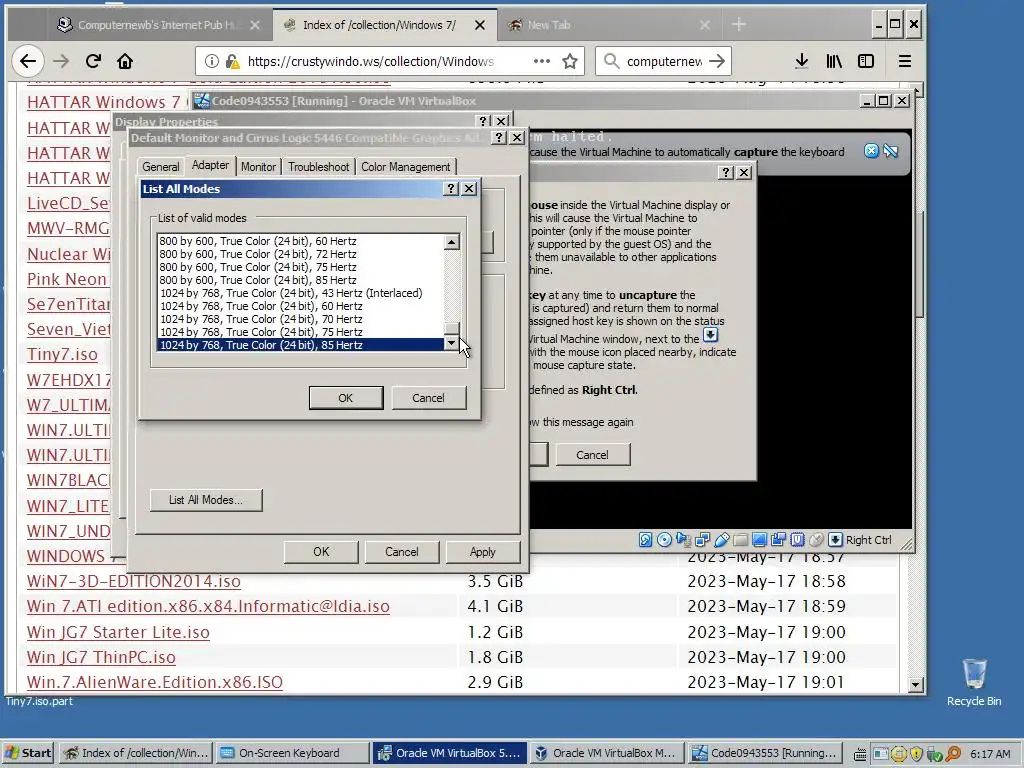Switch to the General tab

point(161,167)
